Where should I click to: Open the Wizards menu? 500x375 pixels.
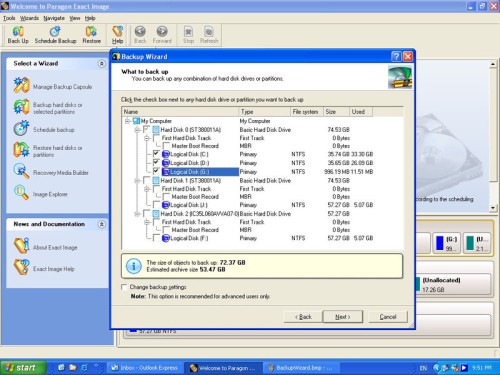click(29, 18)
